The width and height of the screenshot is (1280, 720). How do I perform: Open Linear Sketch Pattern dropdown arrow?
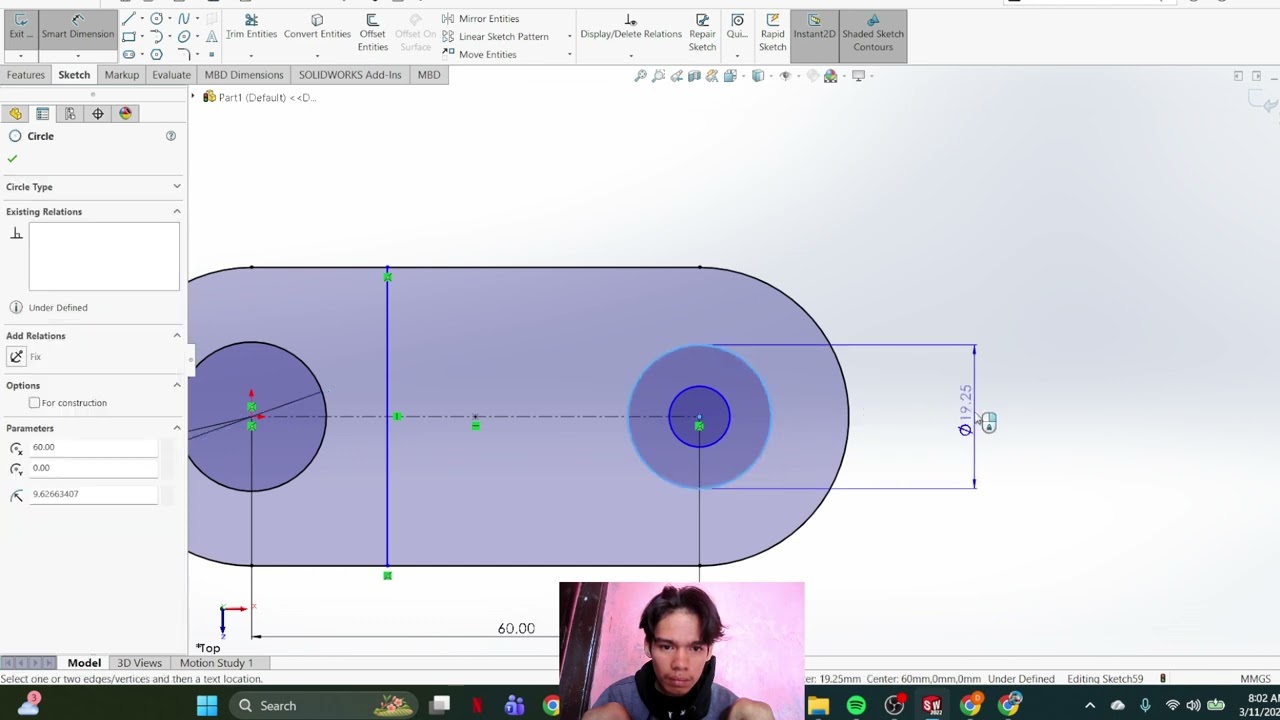tap(569, 37)
